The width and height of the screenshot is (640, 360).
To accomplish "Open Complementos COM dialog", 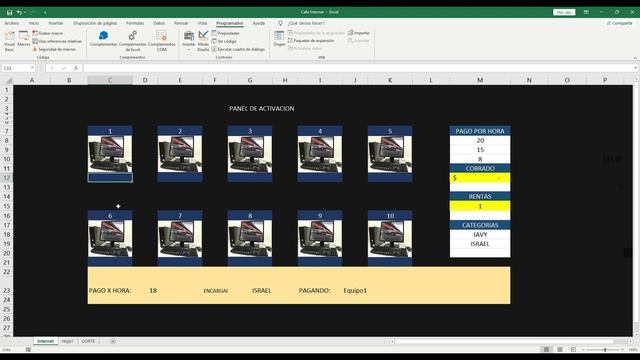I will [x=162, y=41].
